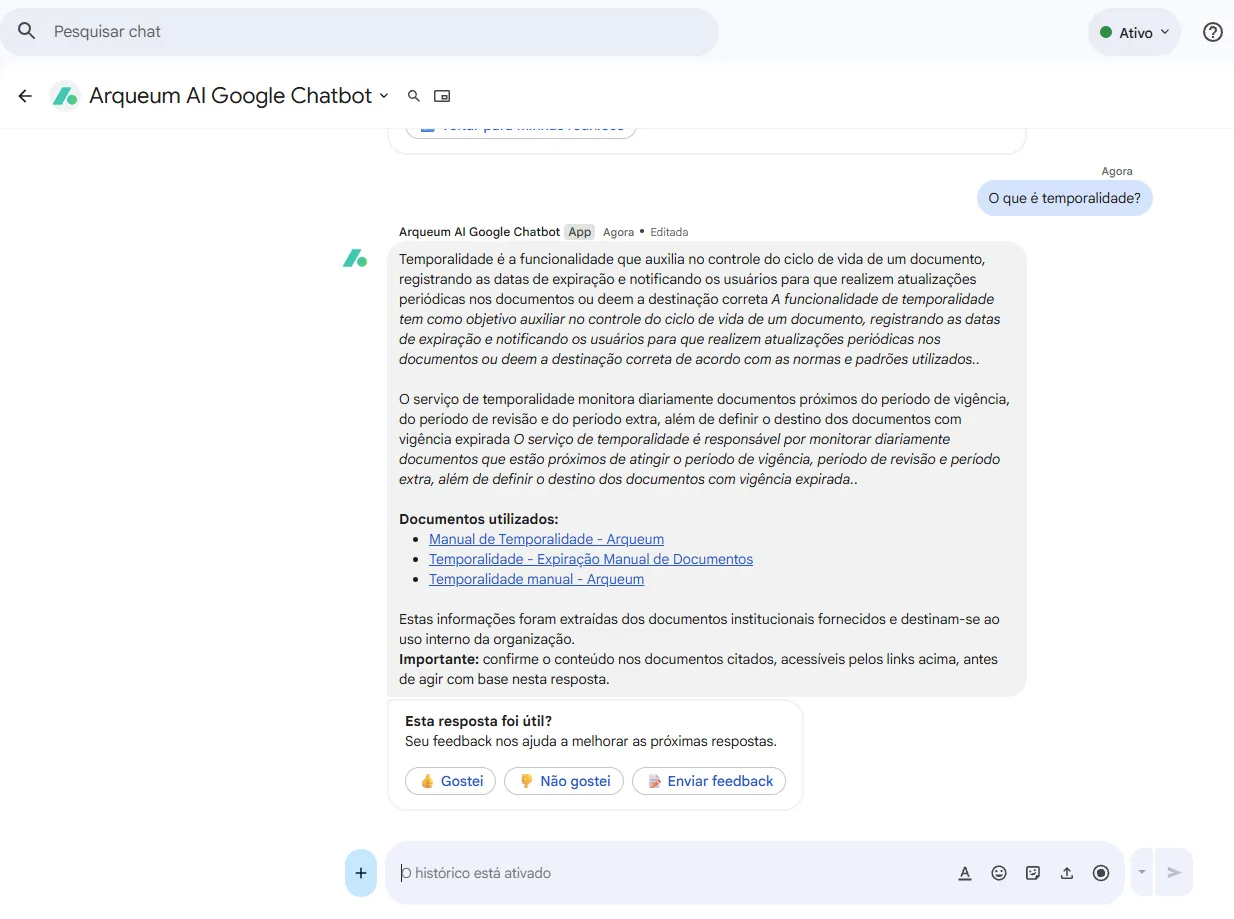The image size is (1234, 919).
Task: Click the plus button to add attachment
Action: pyautogui.click(x=361, y=873)
